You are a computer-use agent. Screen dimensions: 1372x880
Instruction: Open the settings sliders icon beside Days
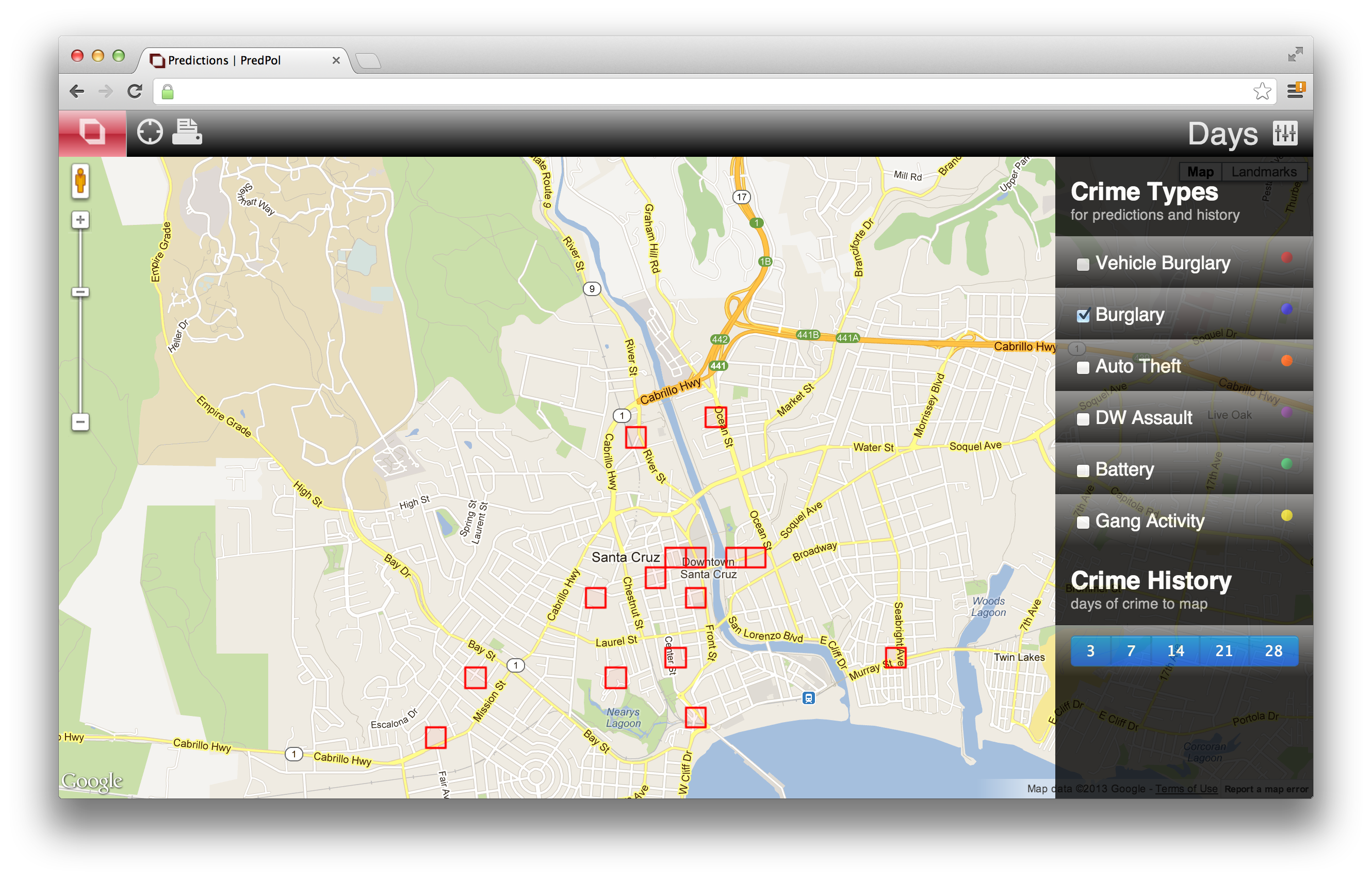(x=1284, y=133)
